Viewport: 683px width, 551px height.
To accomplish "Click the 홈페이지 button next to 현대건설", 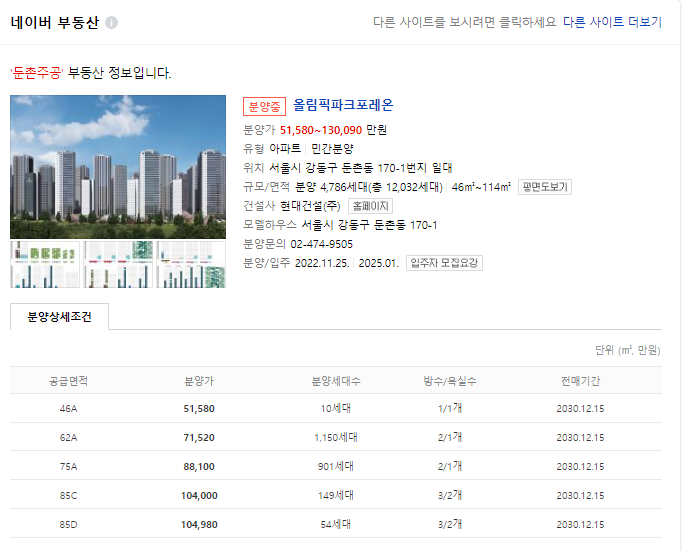I will pos(370,206).
